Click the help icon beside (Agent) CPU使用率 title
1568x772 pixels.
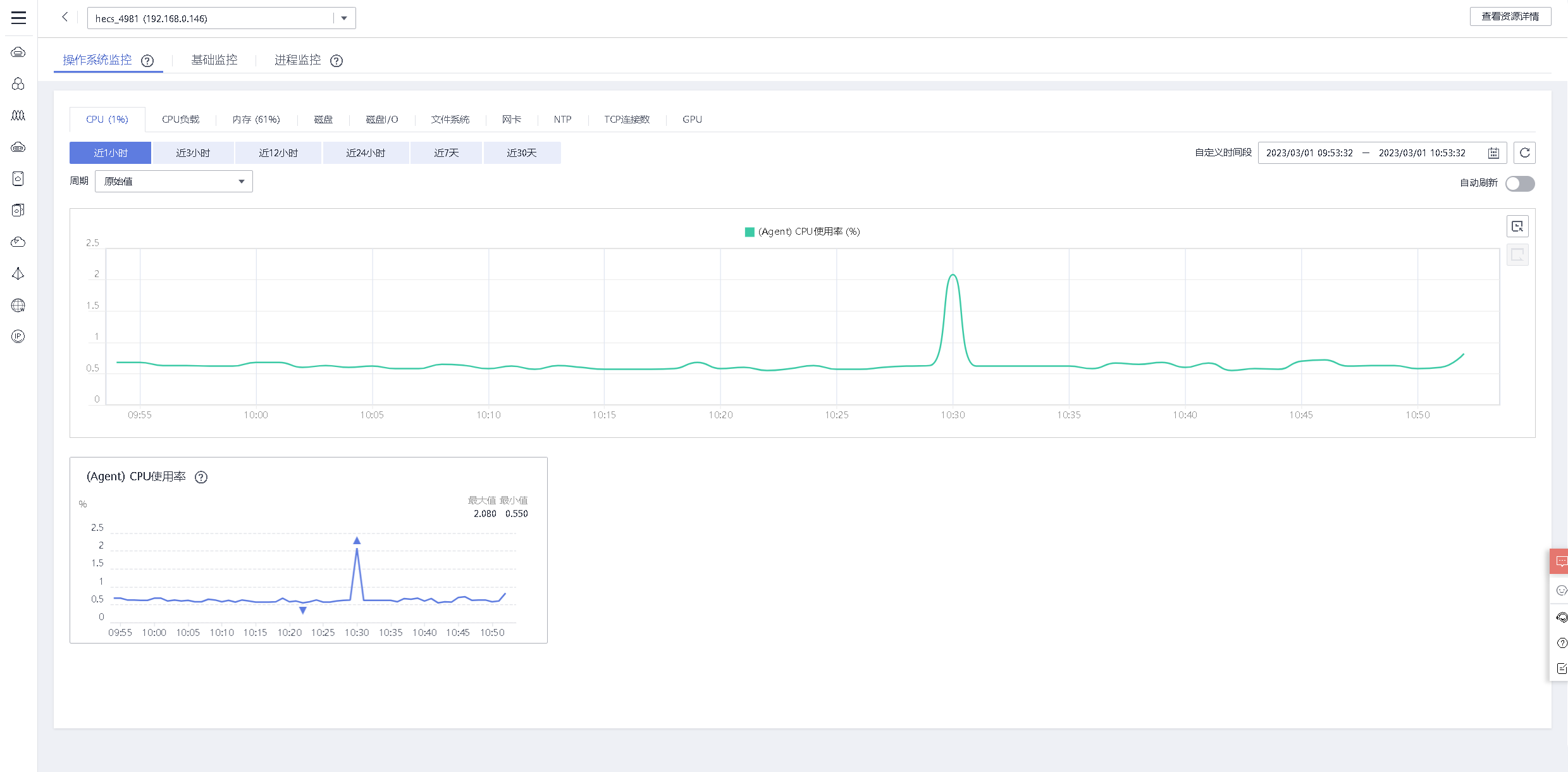click(201, 477)
